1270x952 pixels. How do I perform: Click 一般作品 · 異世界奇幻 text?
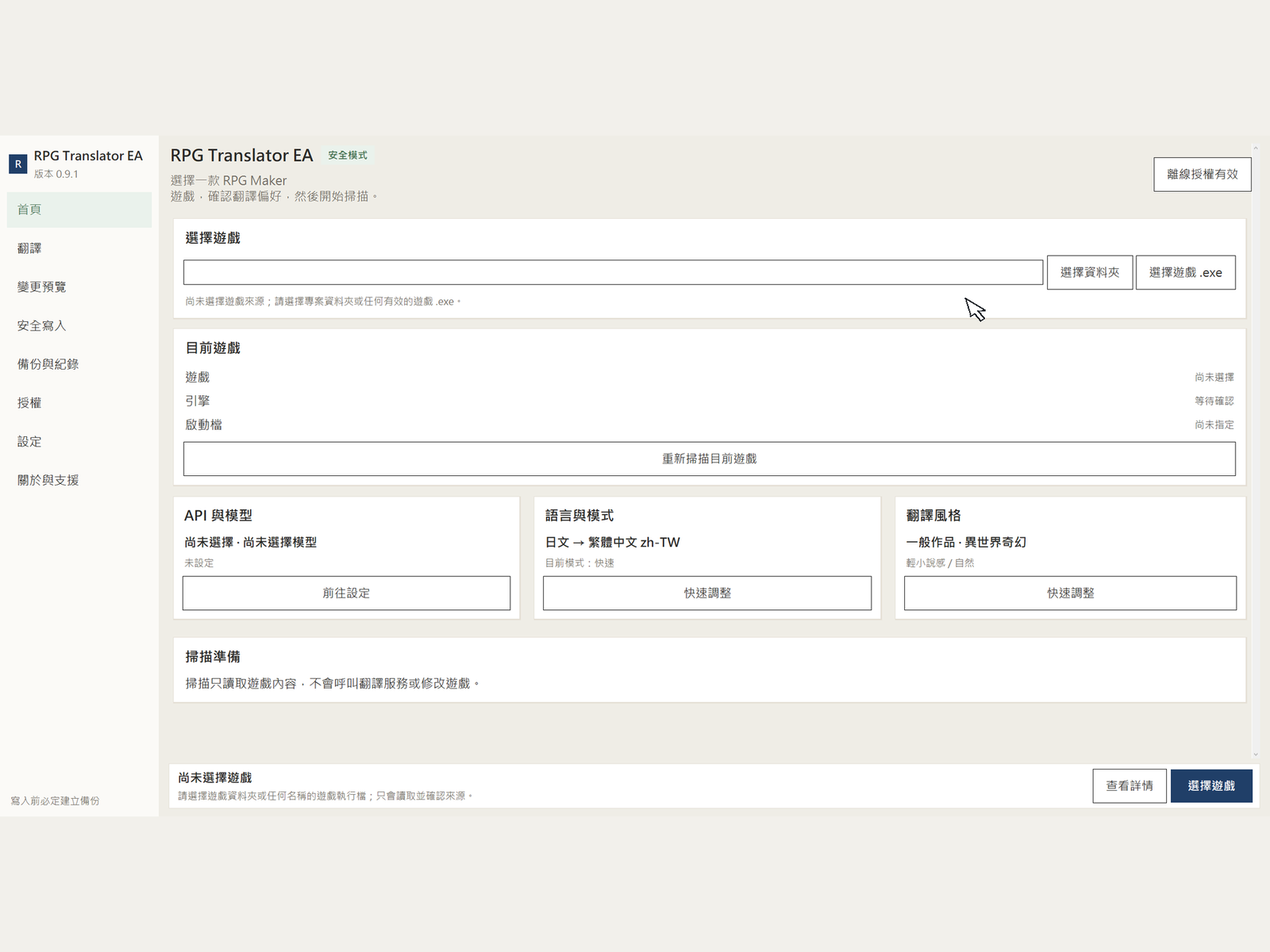pos(966,543)
